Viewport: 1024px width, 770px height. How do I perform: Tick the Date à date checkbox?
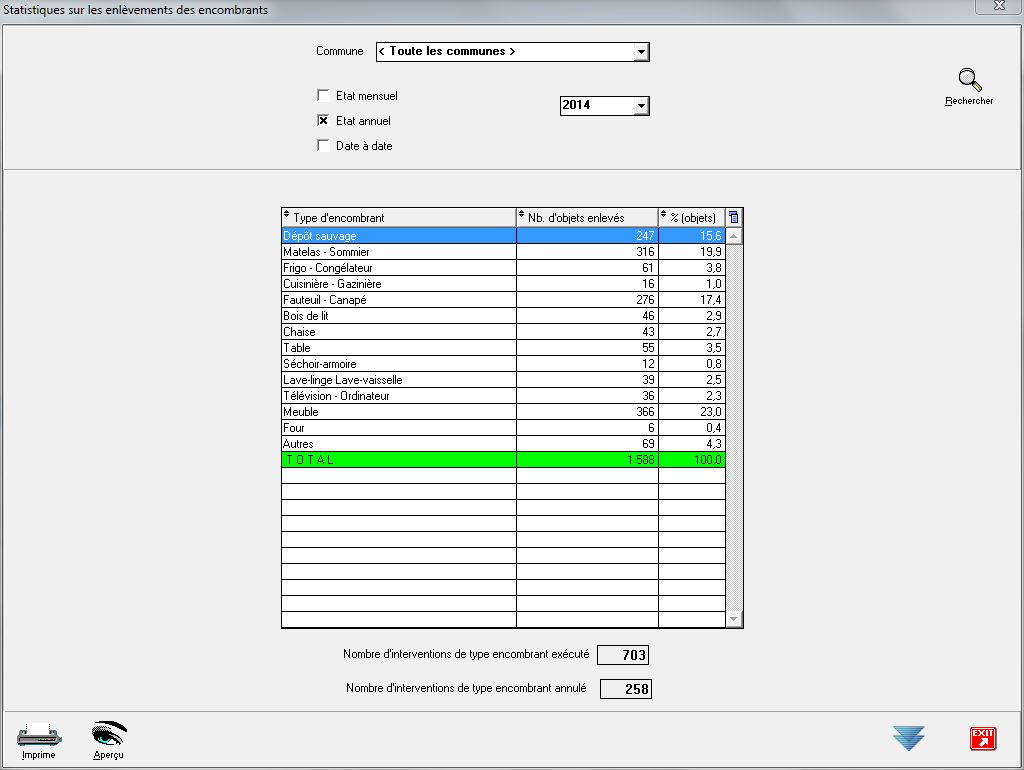click(x=323, y=146)
